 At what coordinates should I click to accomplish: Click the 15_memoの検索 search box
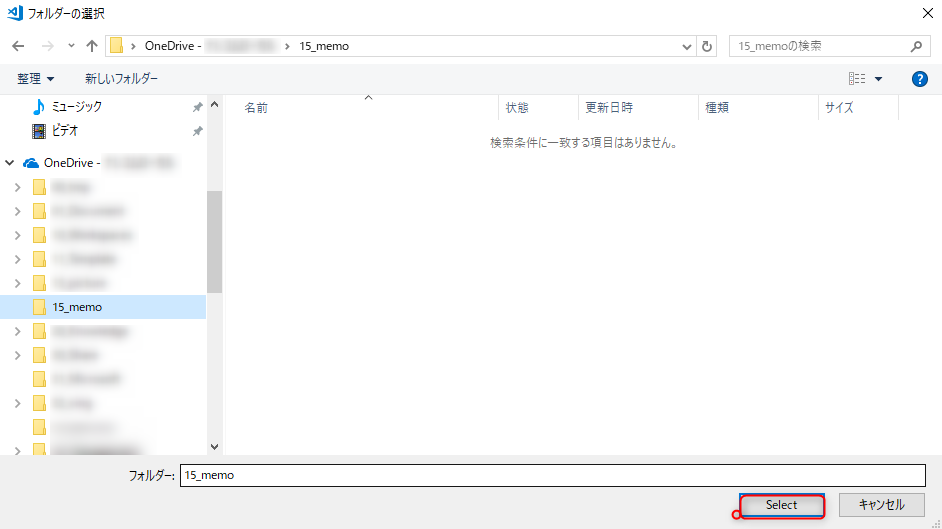(829, 46)
